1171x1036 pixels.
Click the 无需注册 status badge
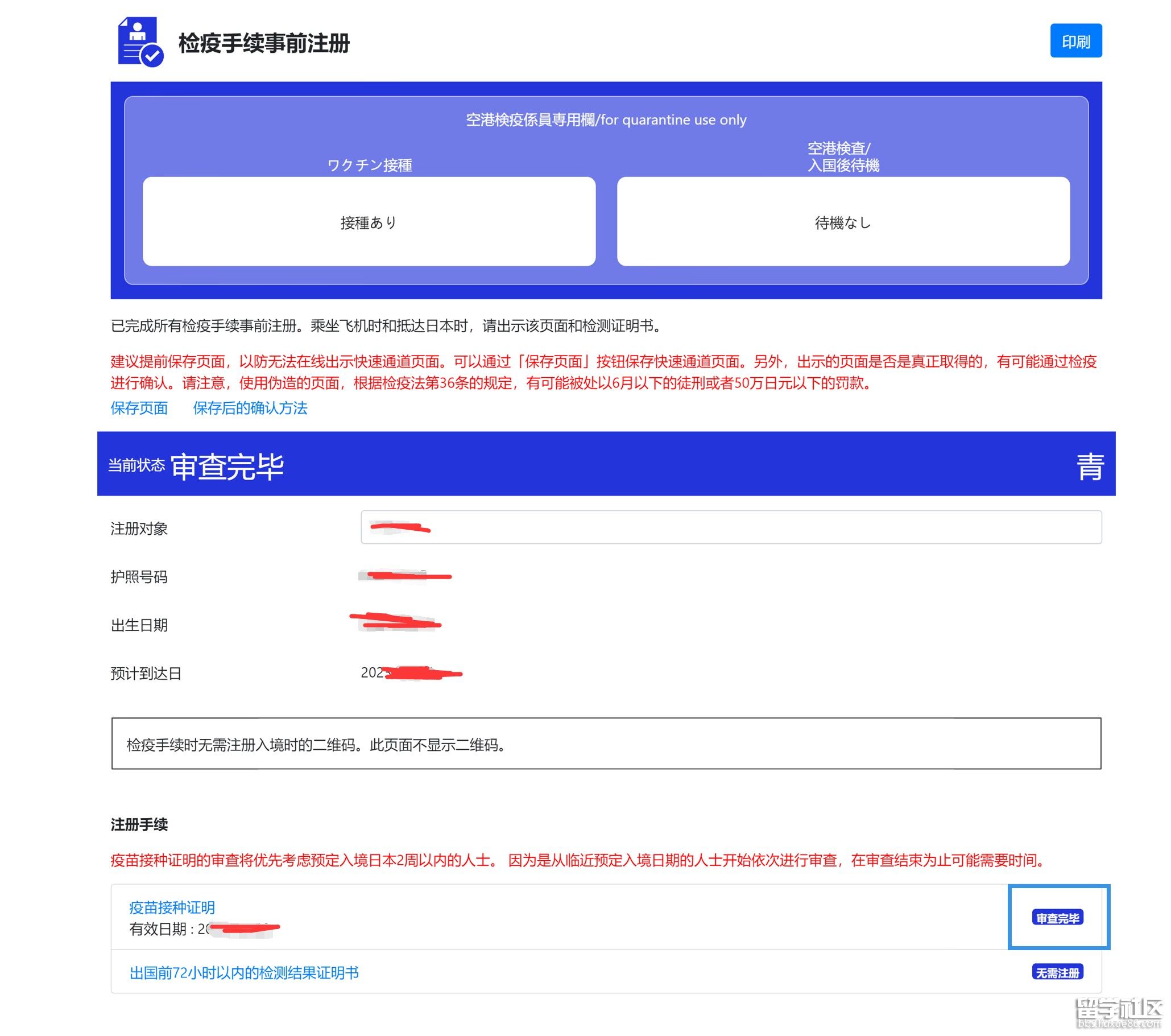click(1058, 973)
